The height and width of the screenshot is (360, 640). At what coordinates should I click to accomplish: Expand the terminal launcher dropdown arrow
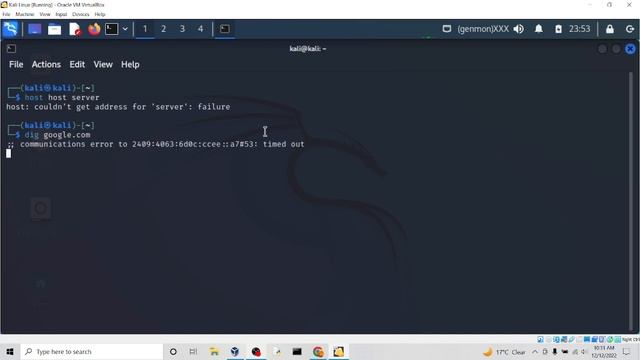click(125, 29)
